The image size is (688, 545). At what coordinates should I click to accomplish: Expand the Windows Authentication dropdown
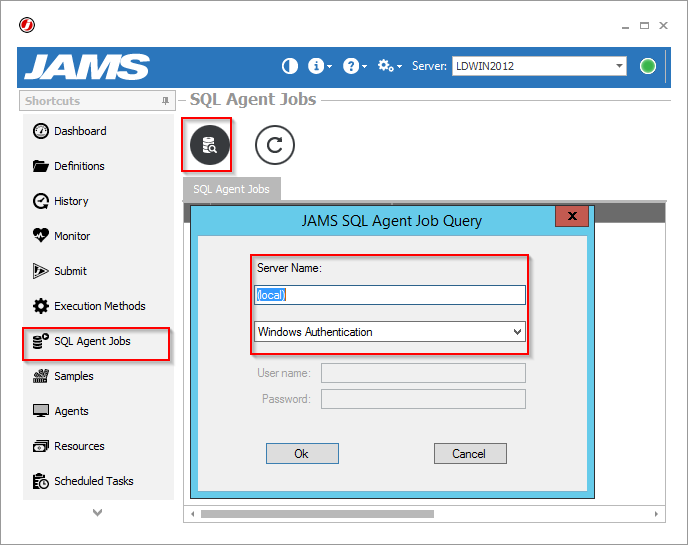point(517,332)
